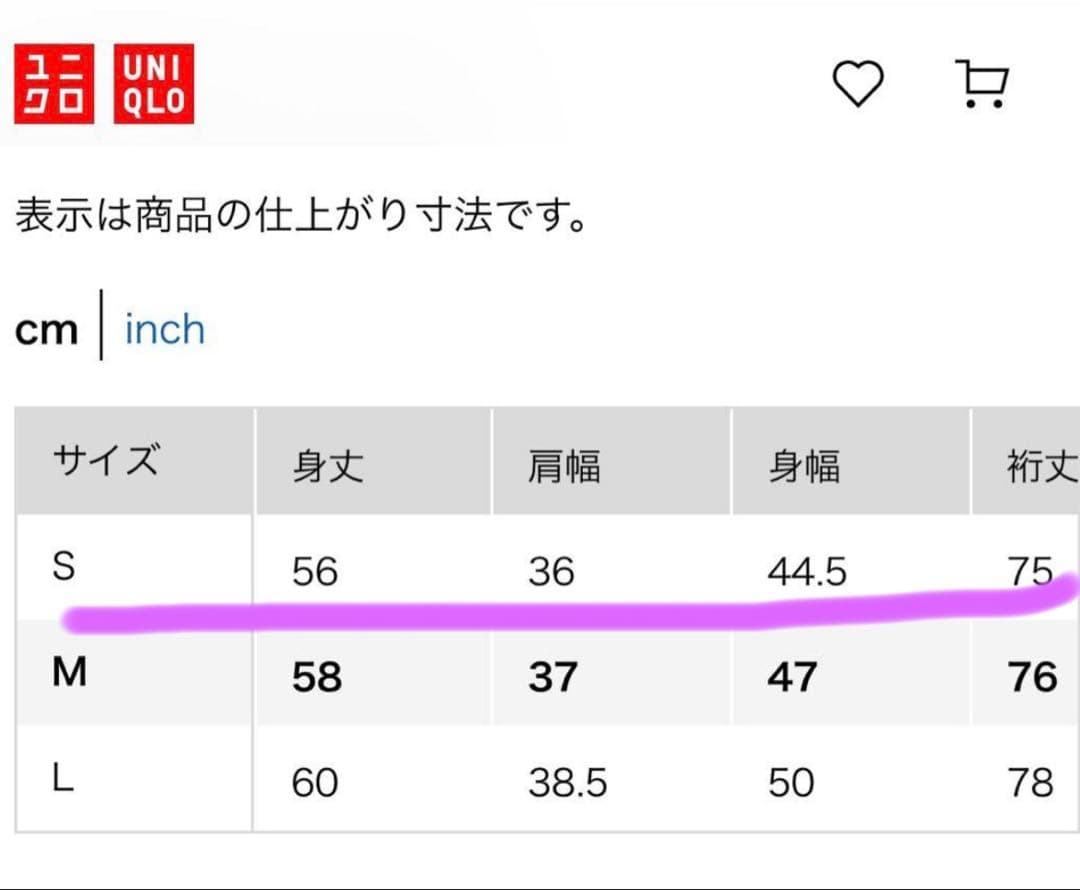
Task: Click the 表示は商品の仕上がり寸法です note text
Action: 300,217
